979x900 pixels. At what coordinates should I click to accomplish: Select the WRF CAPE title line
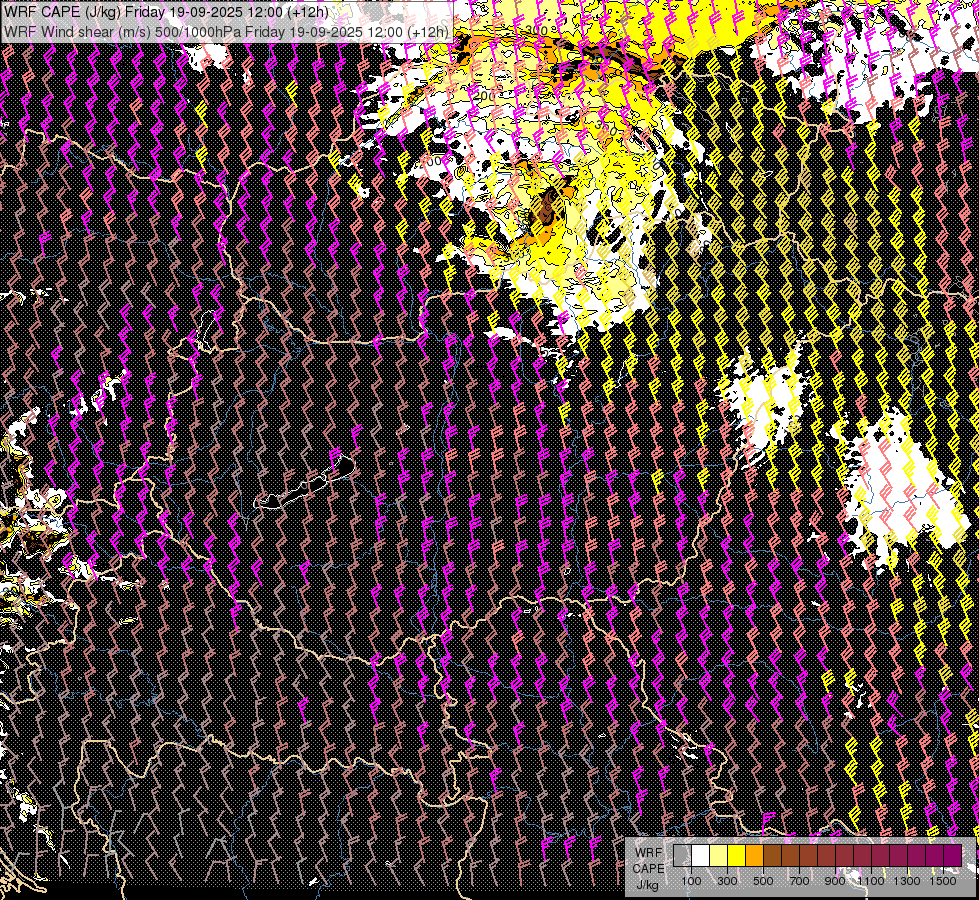[x=166, y=11]
